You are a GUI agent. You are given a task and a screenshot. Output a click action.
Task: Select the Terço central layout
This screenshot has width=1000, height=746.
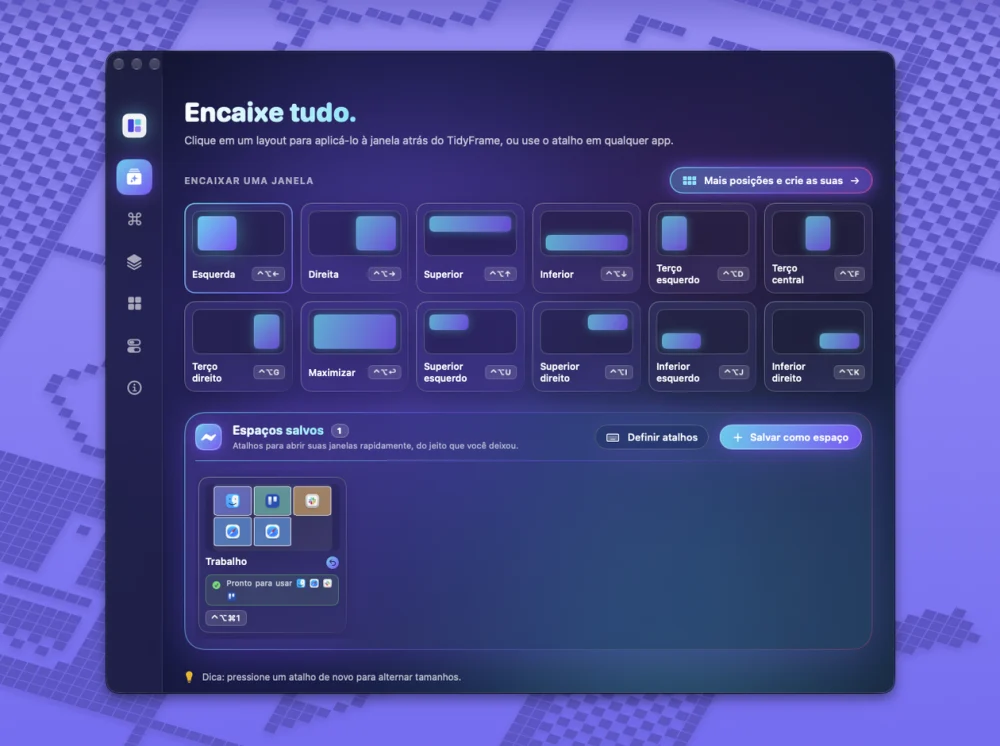click(818, 248)
